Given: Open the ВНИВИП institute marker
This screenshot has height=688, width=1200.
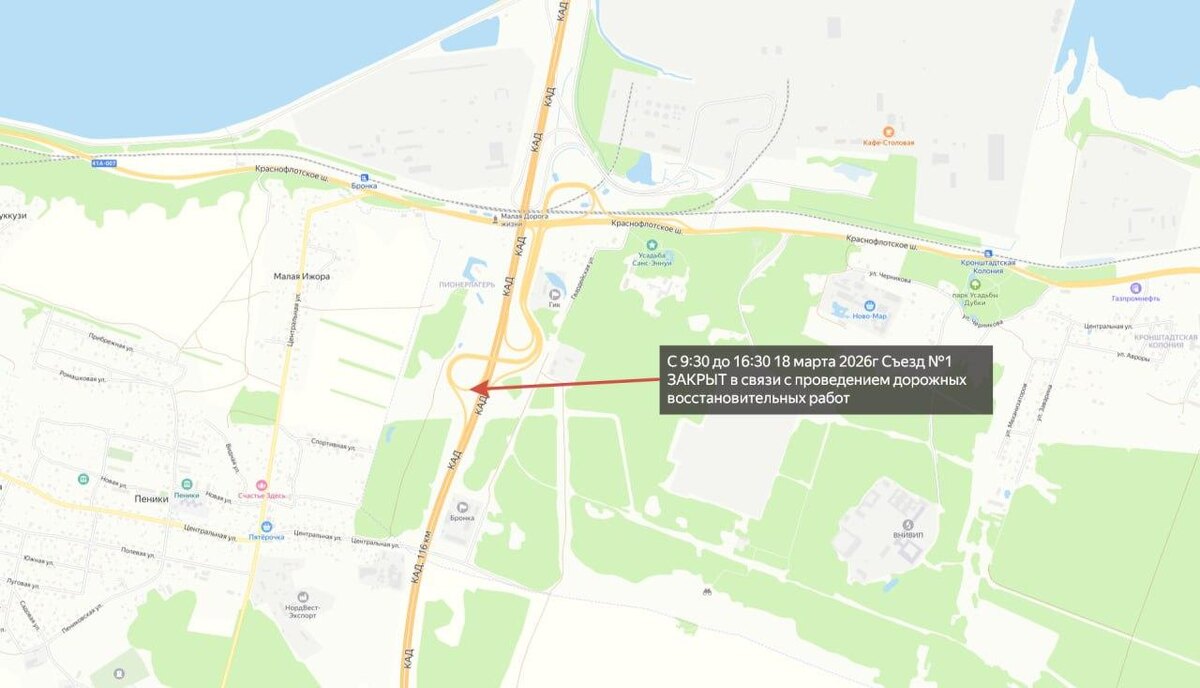Looking at the screenshot, I should [x=907, y=524].
